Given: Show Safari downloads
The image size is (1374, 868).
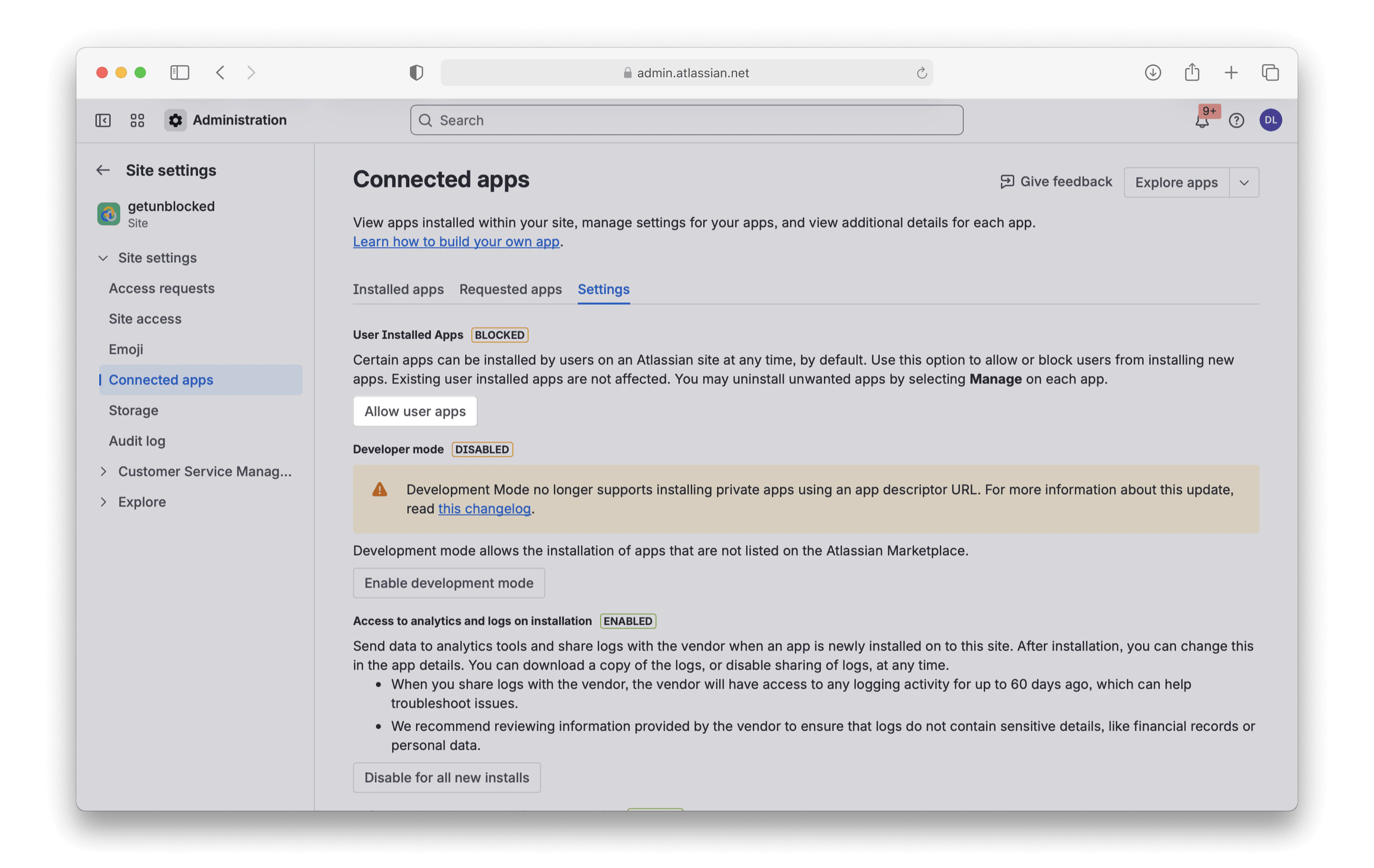Looking at the screenshot, I should tap(1153, 72).
